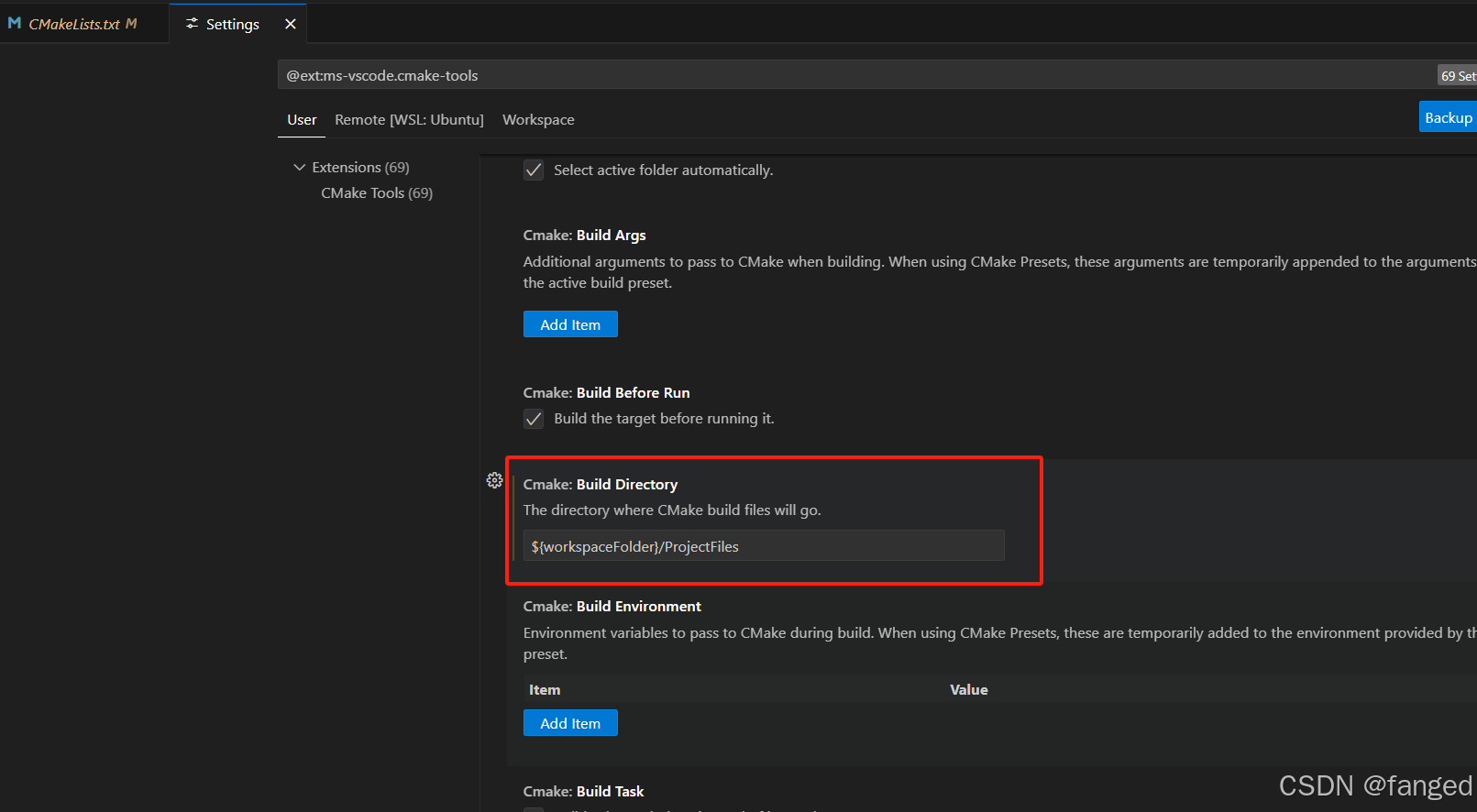
Task: Click the 69 Settings count badge
Action: pyautogui.click(x=1458, y=76)
